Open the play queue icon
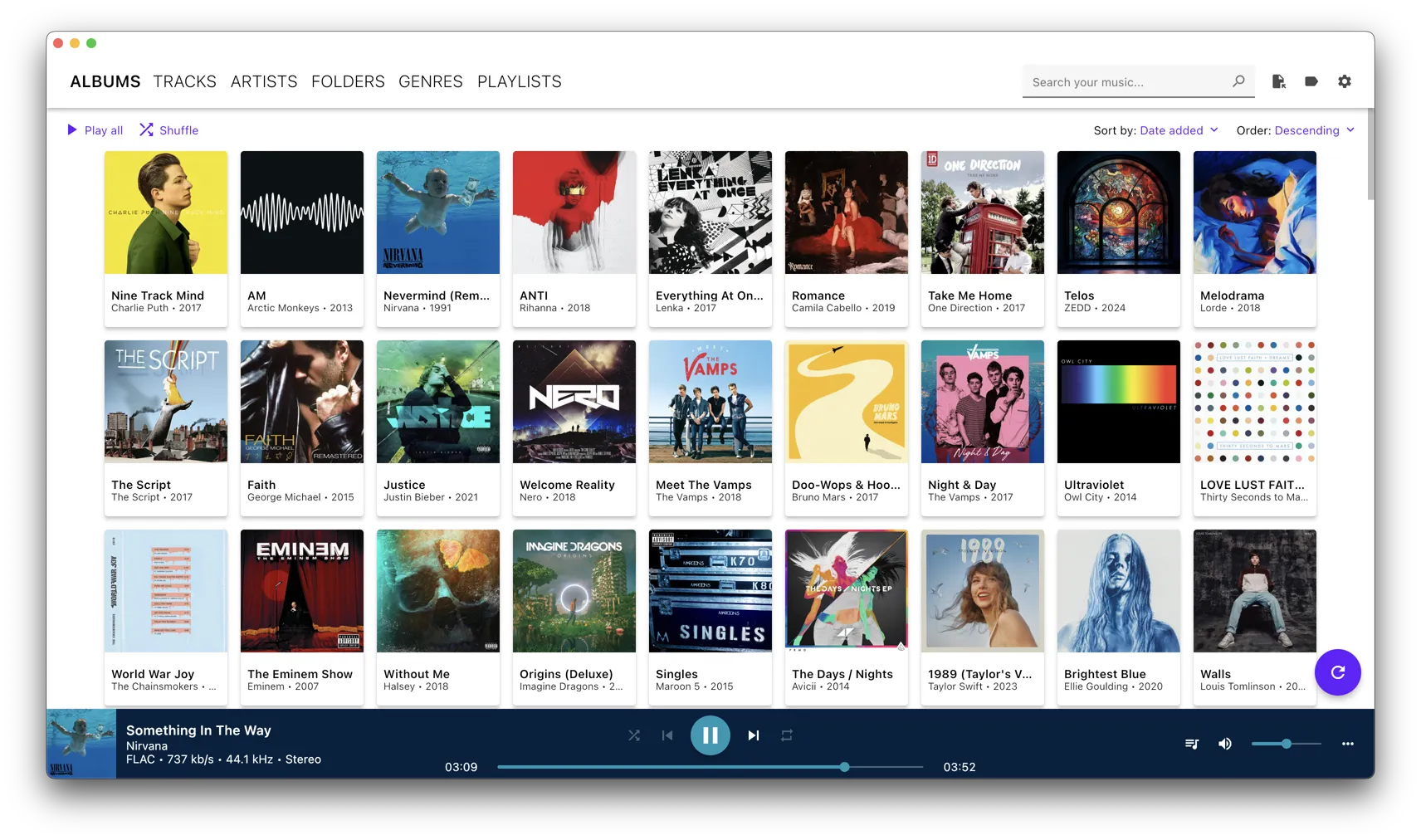 [1191, 744]
